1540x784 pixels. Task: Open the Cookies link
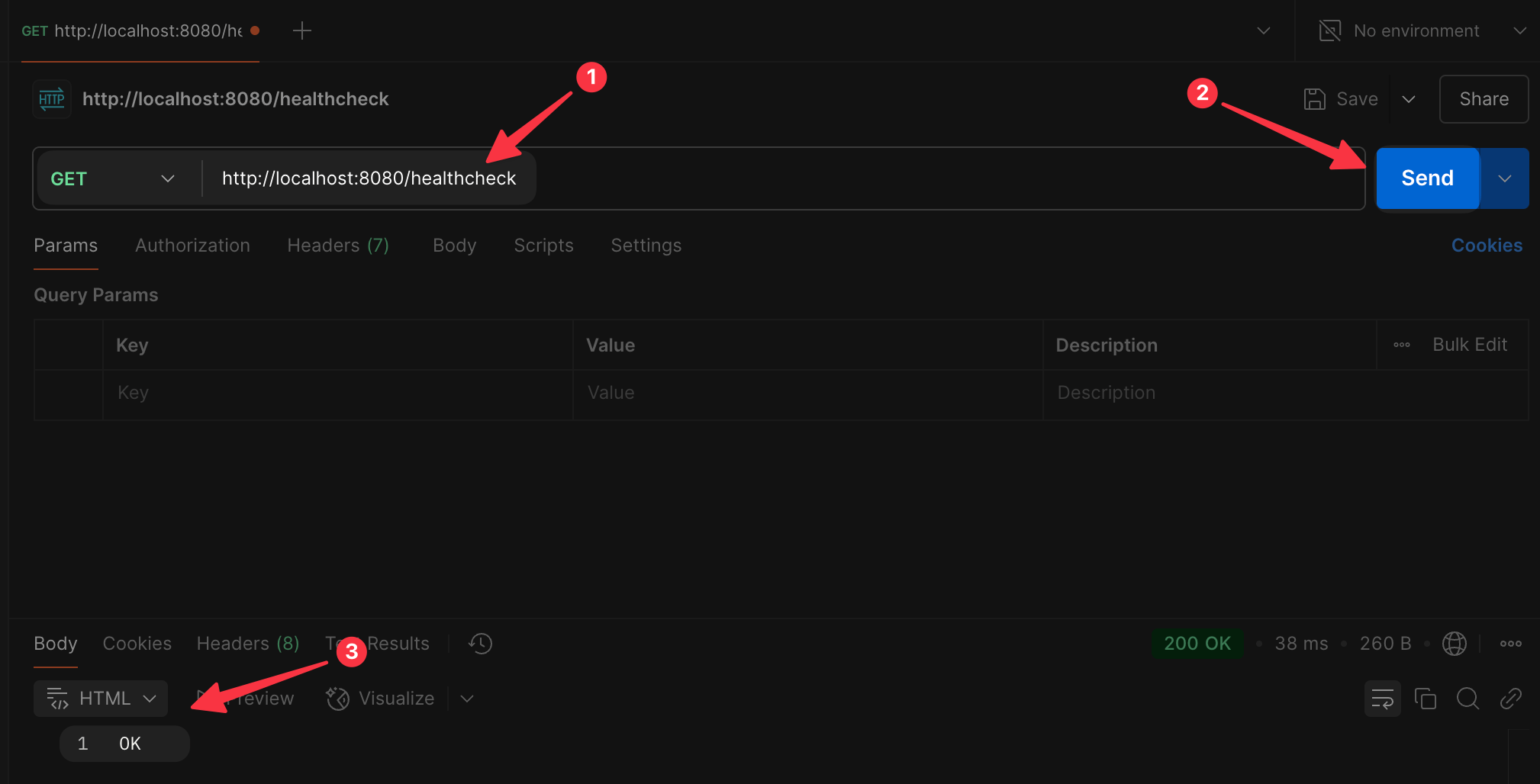[x=1487, y=246]
